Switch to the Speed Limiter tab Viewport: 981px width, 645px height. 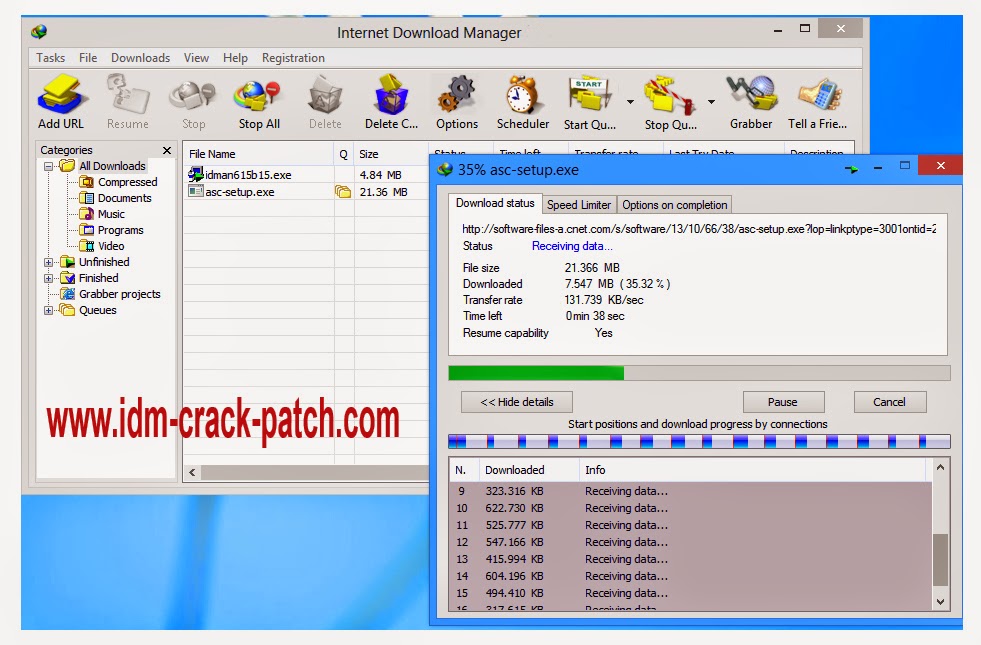click(x=579, y=205)
